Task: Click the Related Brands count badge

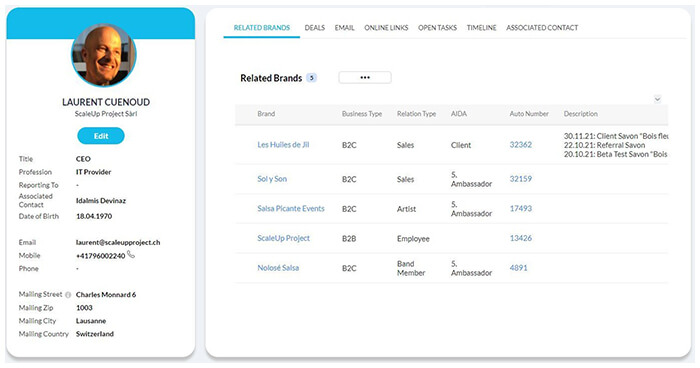Action: [x=312, y=78]
